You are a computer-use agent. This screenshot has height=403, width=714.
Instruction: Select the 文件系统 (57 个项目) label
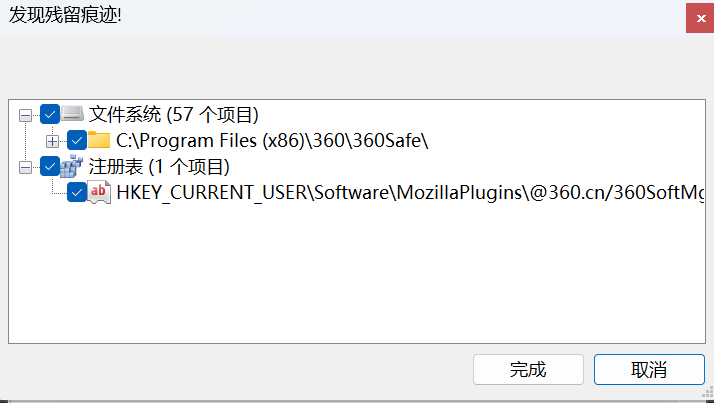(174, 115)
